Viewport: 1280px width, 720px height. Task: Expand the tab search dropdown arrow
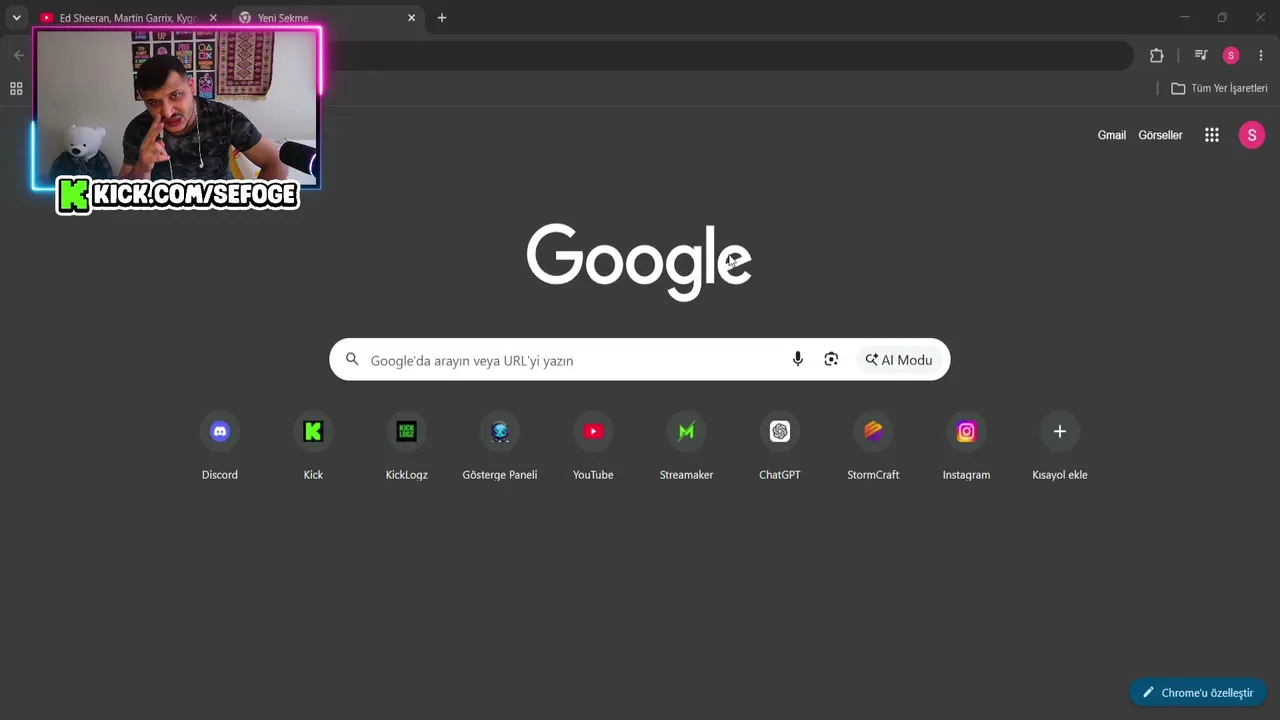(x=16, y=18)
